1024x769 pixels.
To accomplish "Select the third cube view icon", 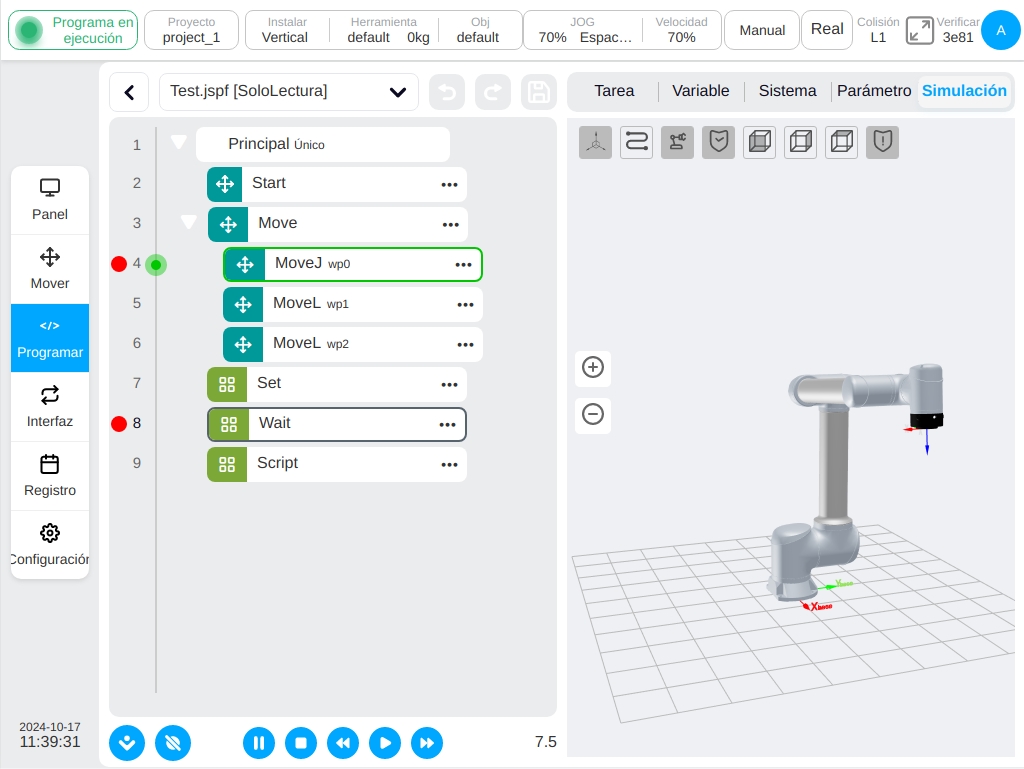I will tap(842, 142).
